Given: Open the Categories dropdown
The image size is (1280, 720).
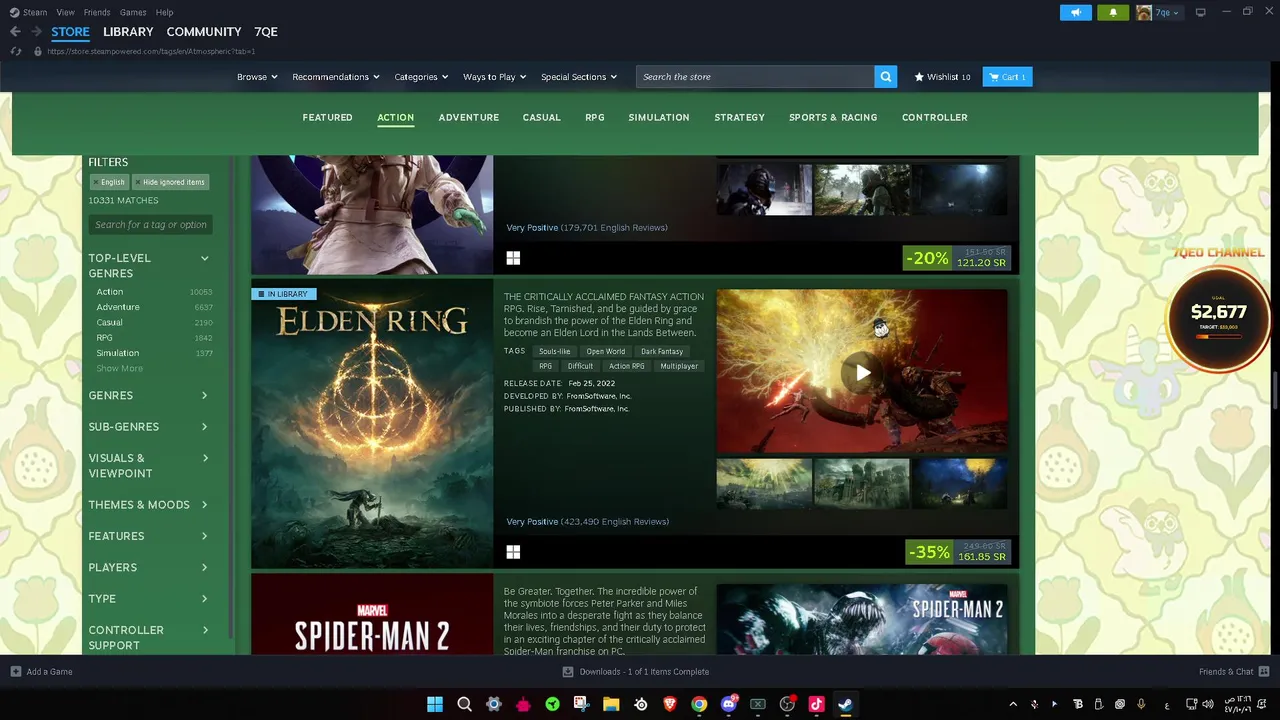Looking at the screenshot, I should coord(421,77).
